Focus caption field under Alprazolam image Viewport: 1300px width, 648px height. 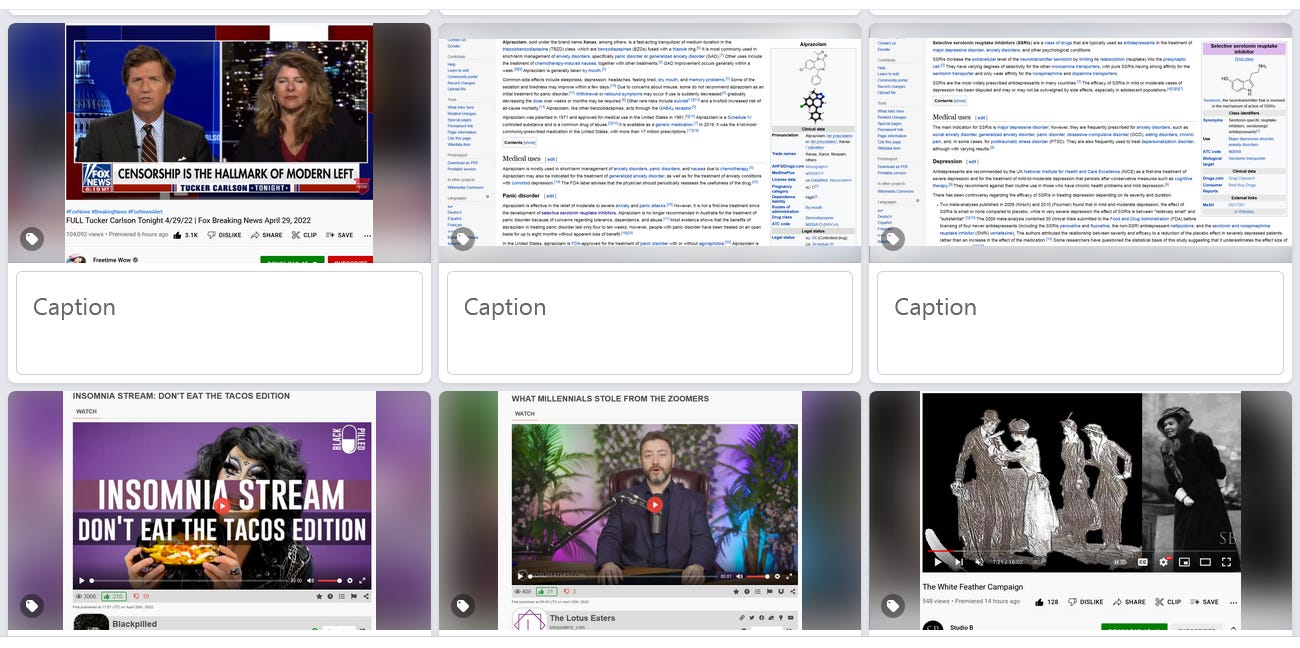pyautogui.click(x=650, y=322)
